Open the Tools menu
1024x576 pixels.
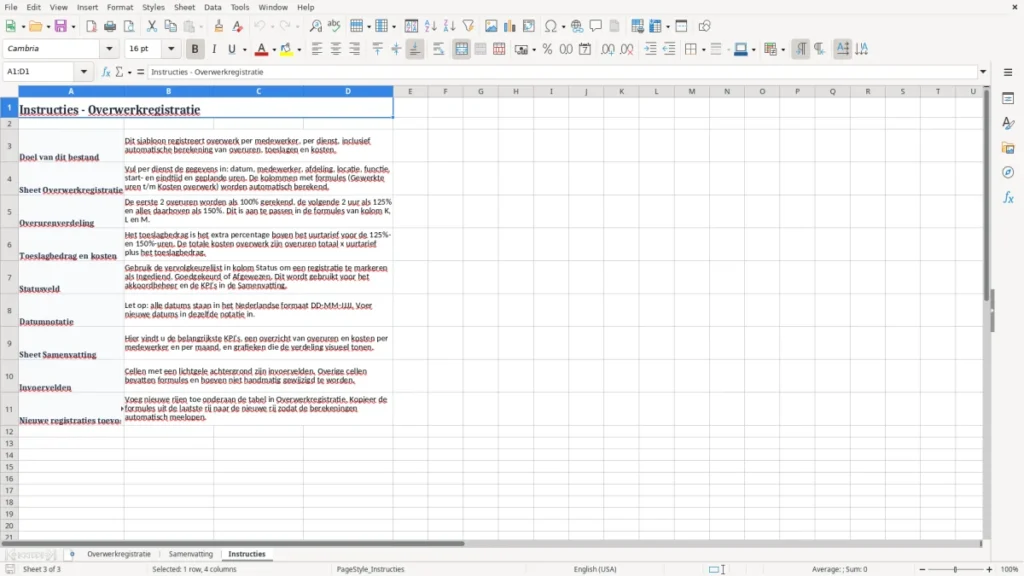point(240,7)
